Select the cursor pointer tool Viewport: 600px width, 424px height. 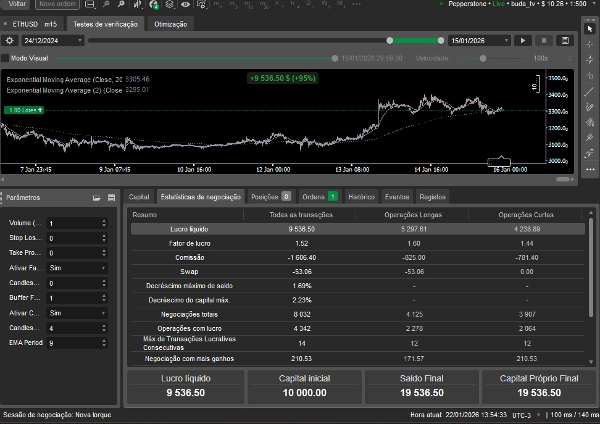tap(589, 28)
